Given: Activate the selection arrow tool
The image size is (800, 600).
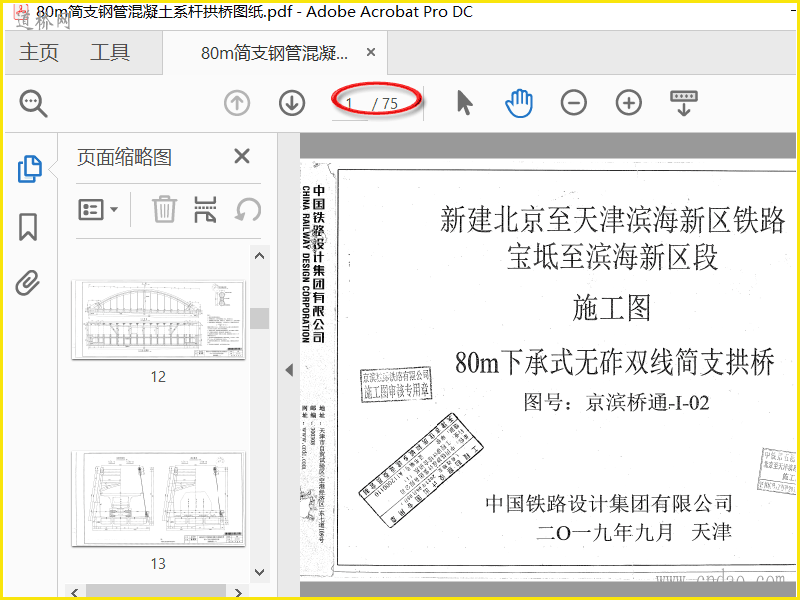Looking at the screenshot, I should [x=464, y=103].
